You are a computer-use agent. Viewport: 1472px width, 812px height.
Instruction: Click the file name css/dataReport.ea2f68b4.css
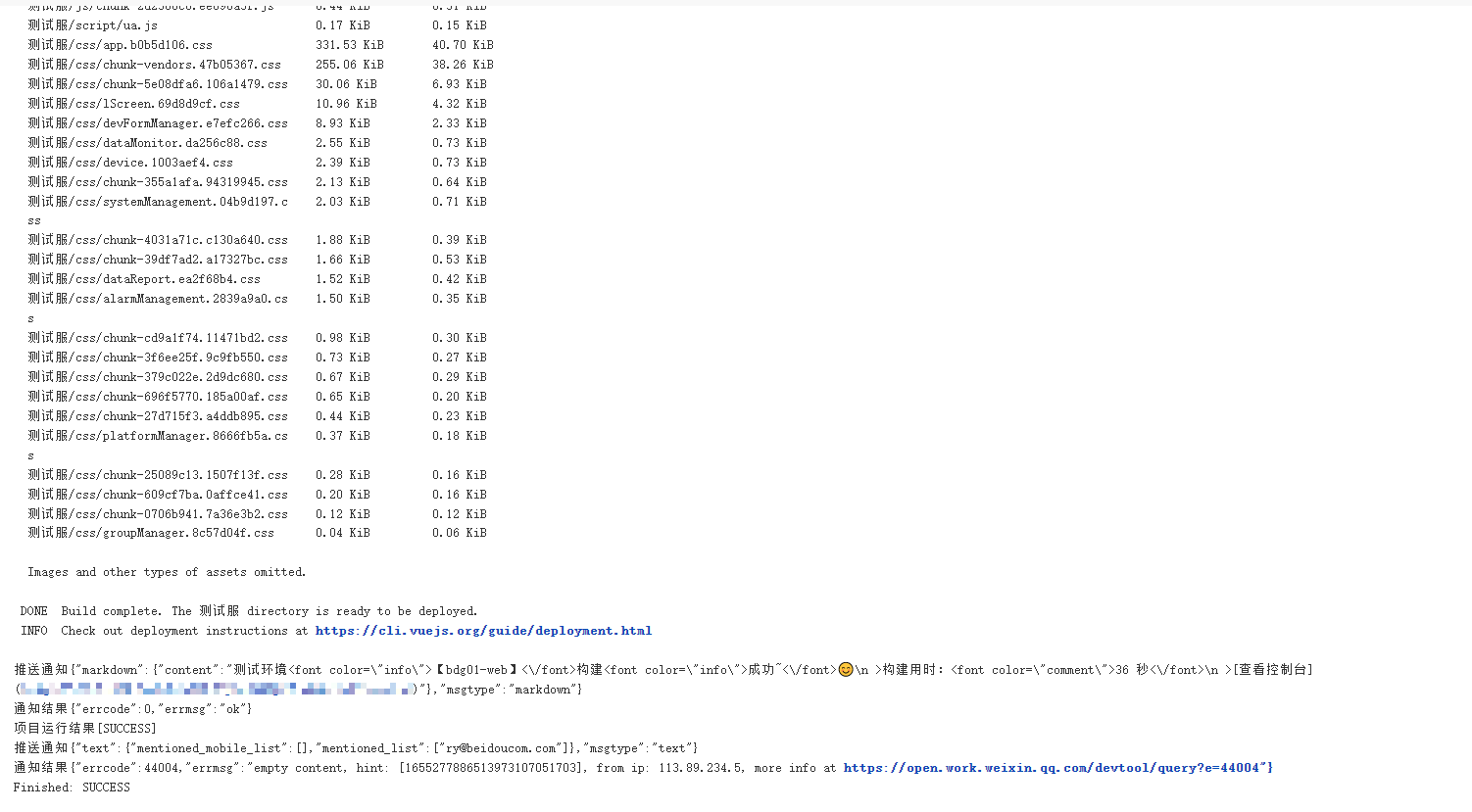144,279
